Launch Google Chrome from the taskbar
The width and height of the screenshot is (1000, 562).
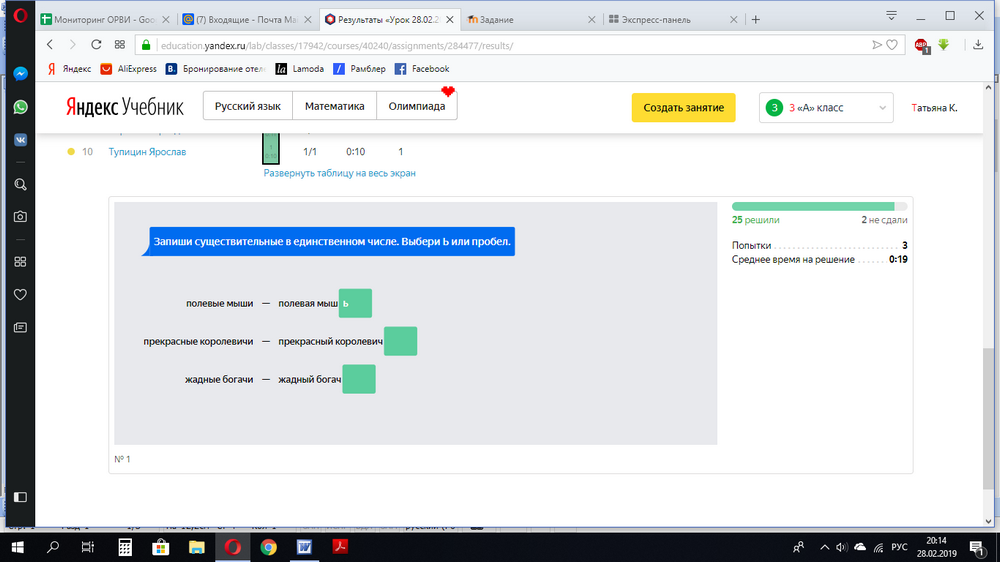[268, 547]
